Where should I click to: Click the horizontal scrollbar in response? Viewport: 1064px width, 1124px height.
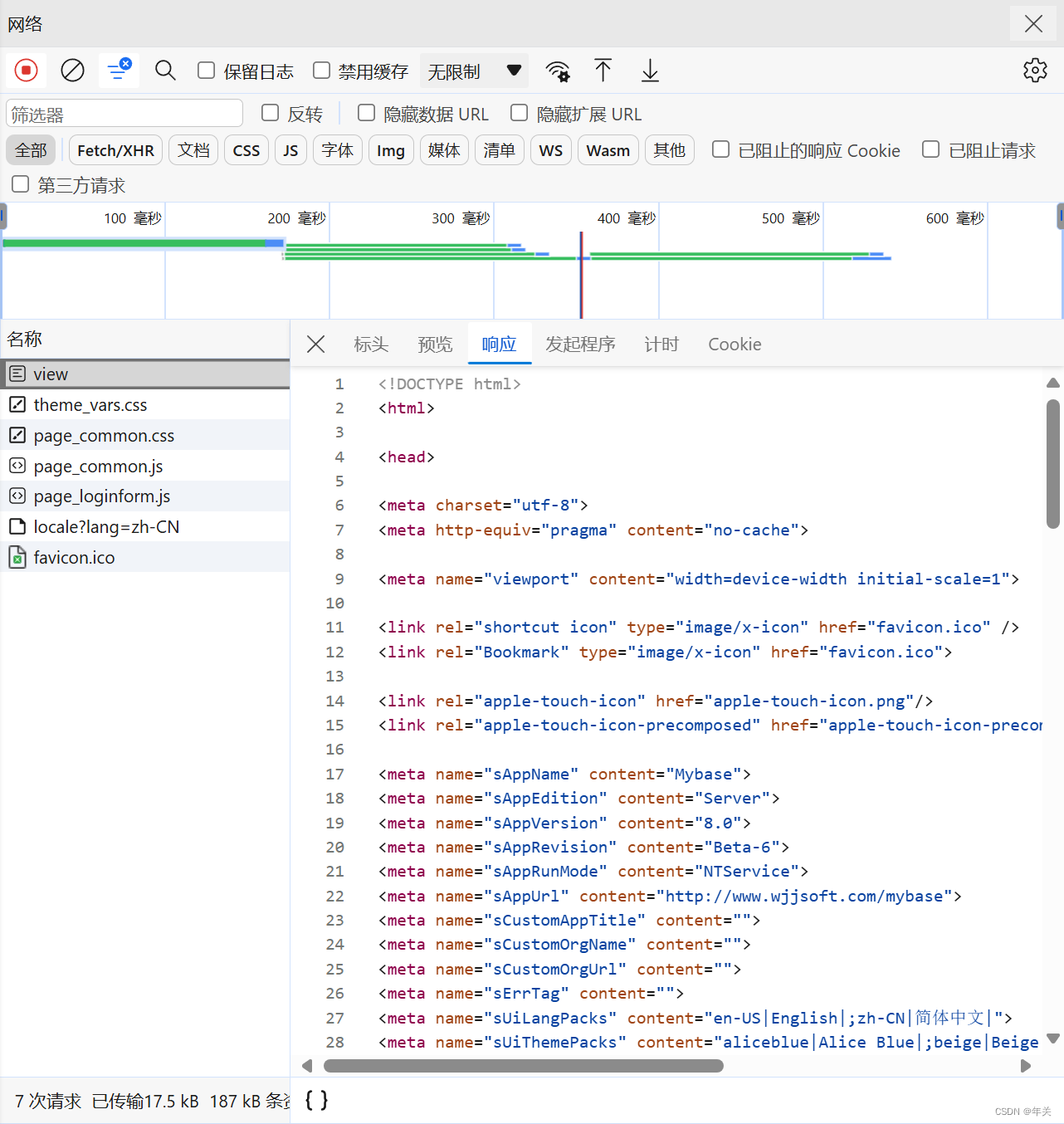click(524, 1066)
